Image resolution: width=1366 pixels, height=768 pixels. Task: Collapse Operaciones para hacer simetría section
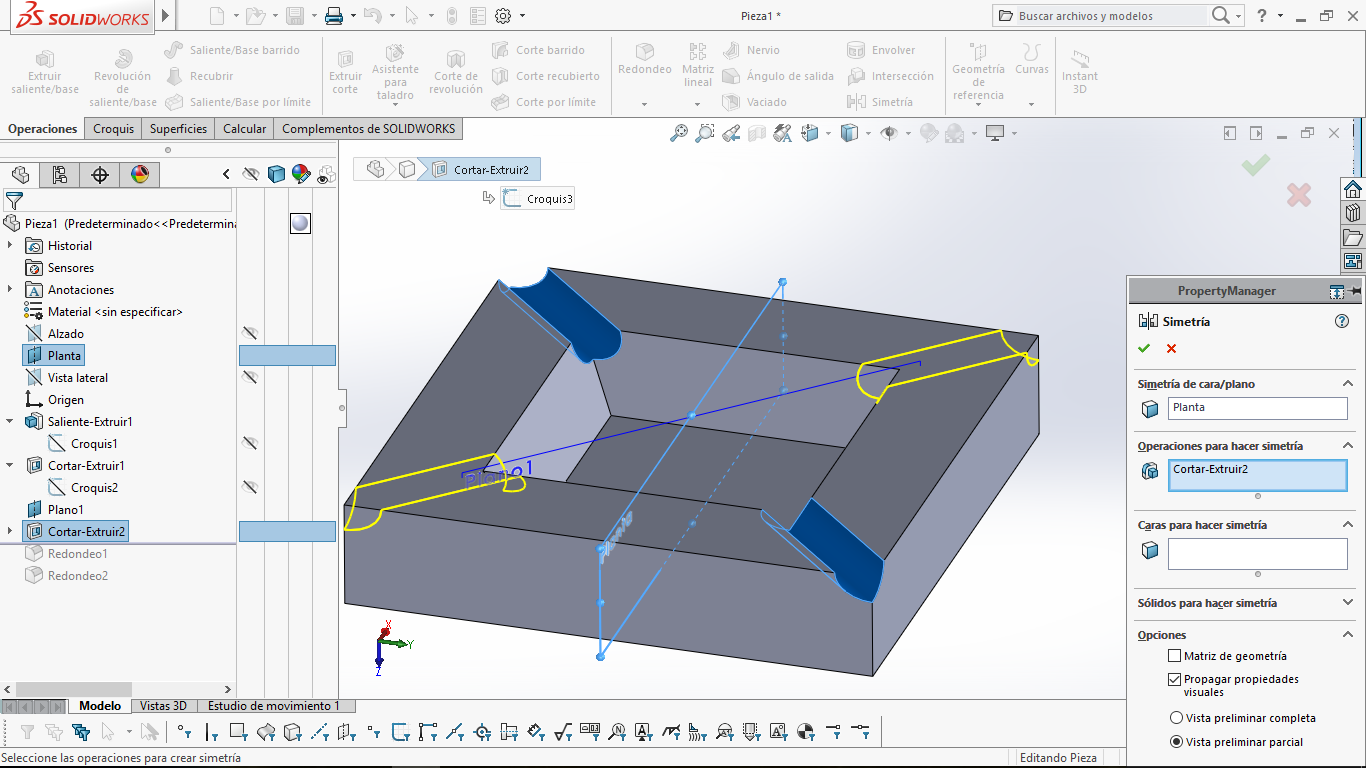tap(1347, 446)
